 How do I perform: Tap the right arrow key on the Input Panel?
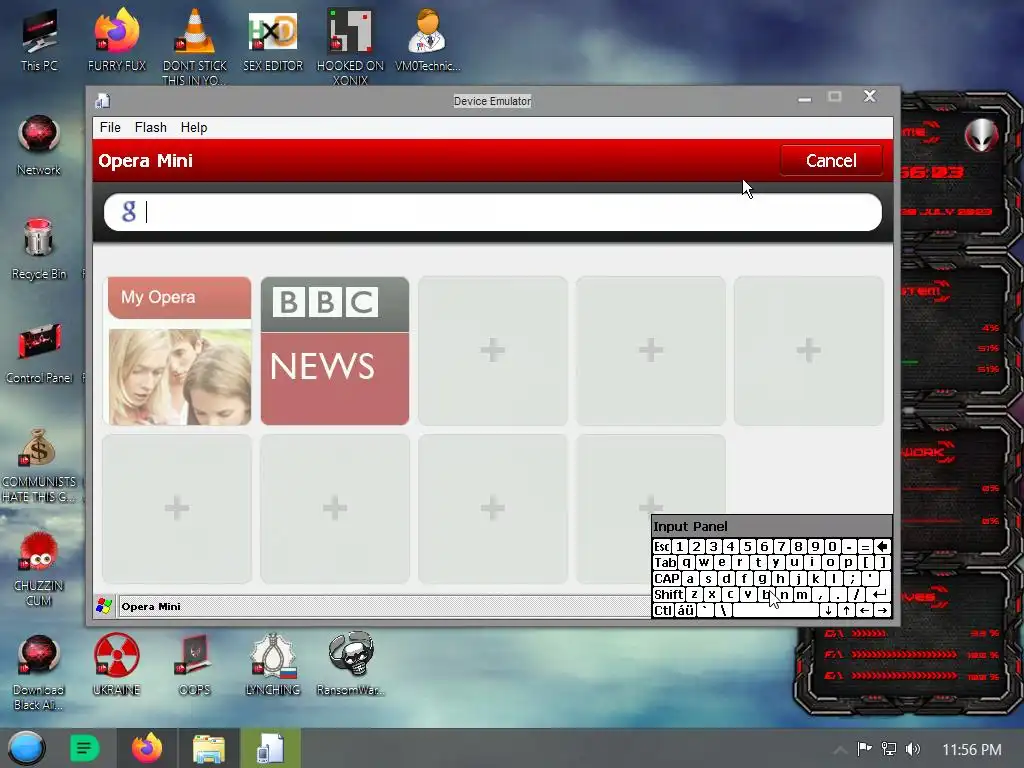click(882, 610)
